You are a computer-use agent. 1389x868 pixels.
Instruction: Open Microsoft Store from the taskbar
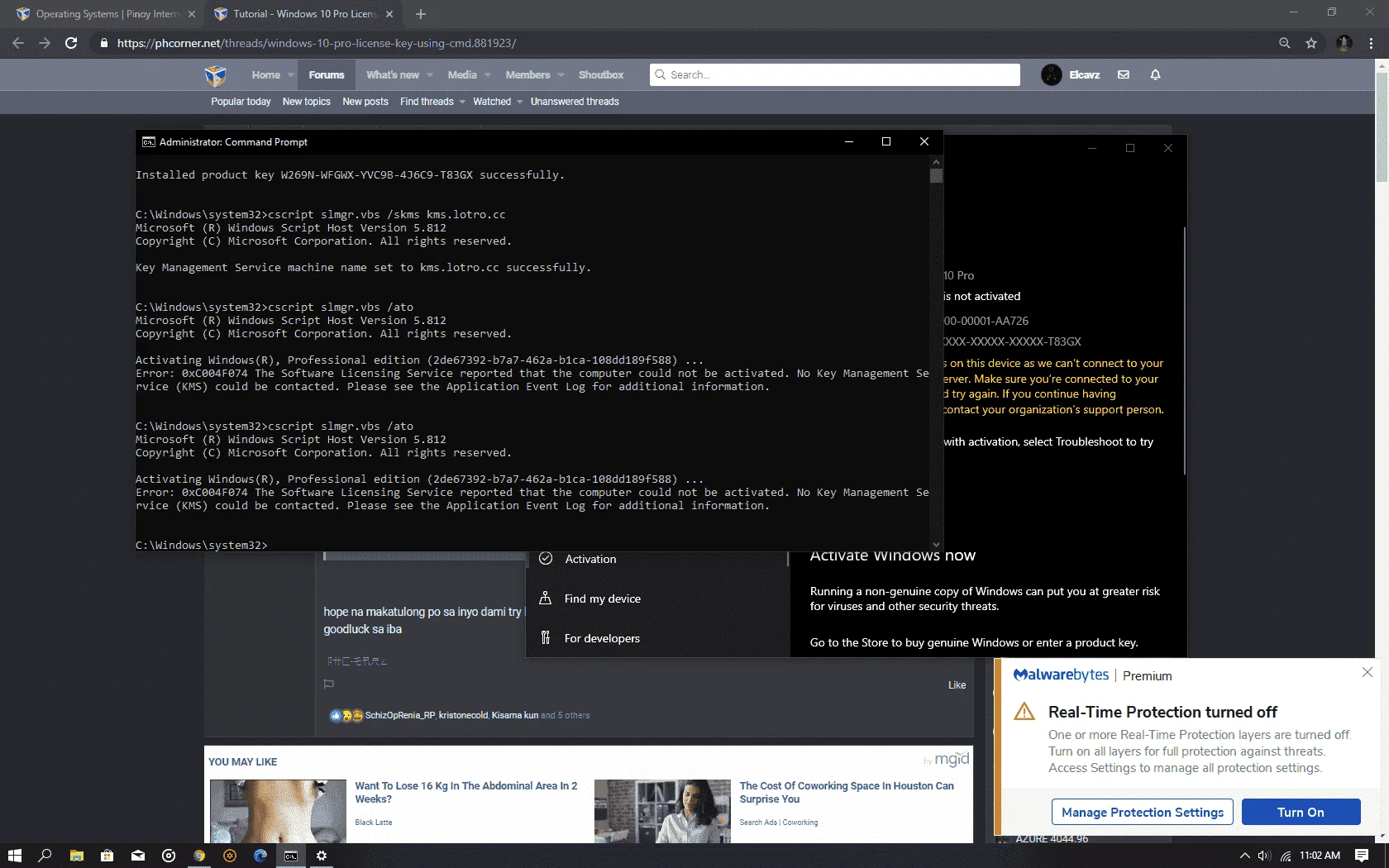(107, 856)
